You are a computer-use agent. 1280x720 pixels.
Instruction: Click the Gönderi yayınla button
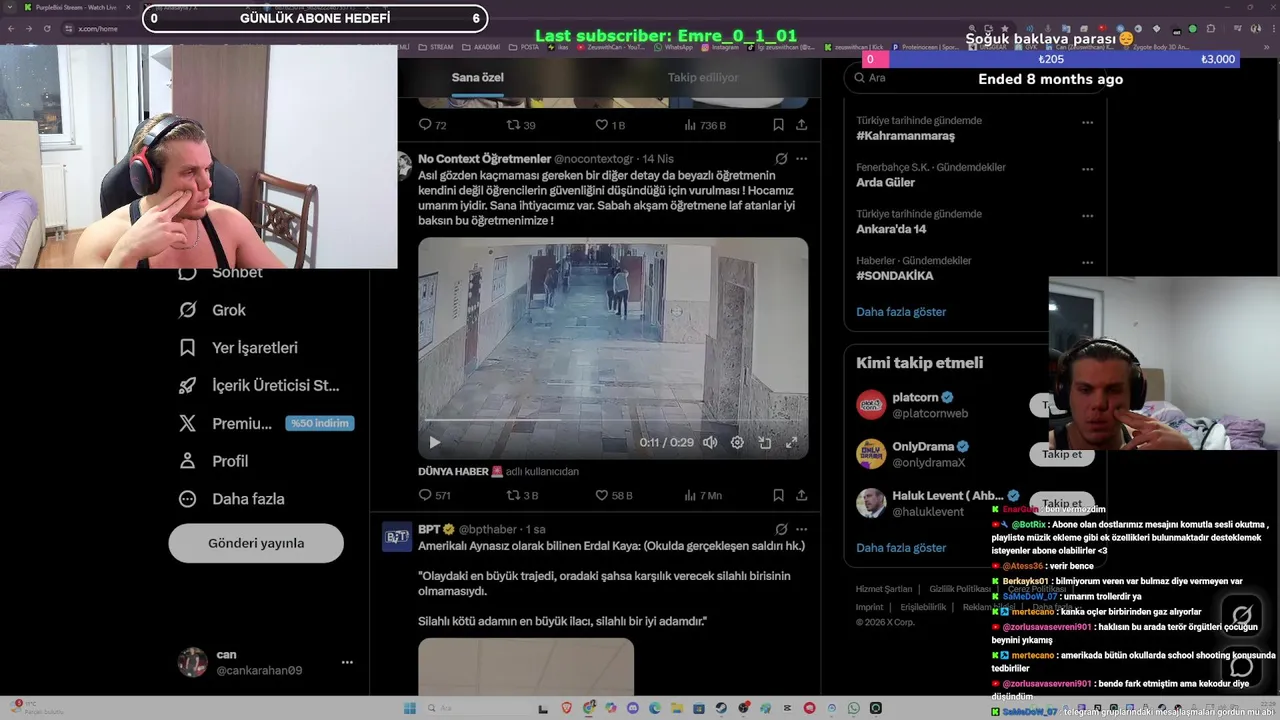[x=256, y=543]
